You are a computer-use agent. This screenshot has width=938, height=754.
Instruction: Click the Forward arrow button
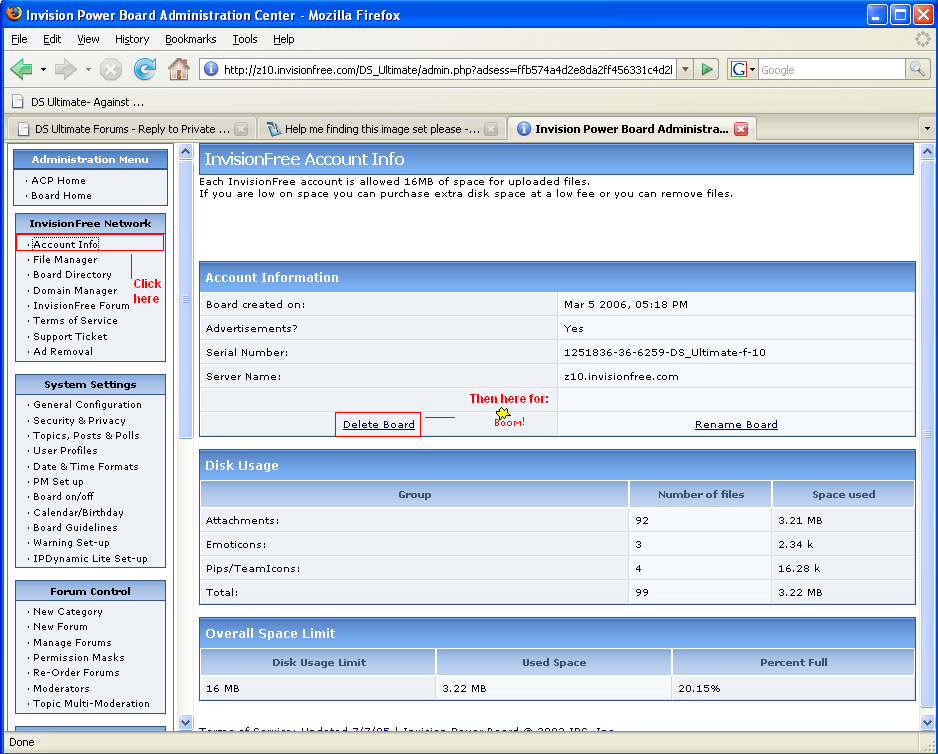click(x=65, y=69)
